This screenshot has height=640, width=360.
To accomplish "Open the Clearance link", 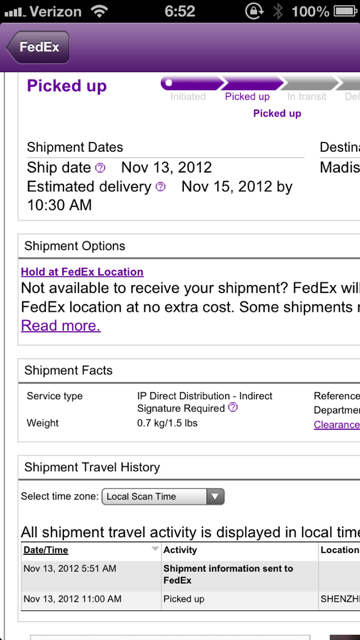I will click(337, 424).
